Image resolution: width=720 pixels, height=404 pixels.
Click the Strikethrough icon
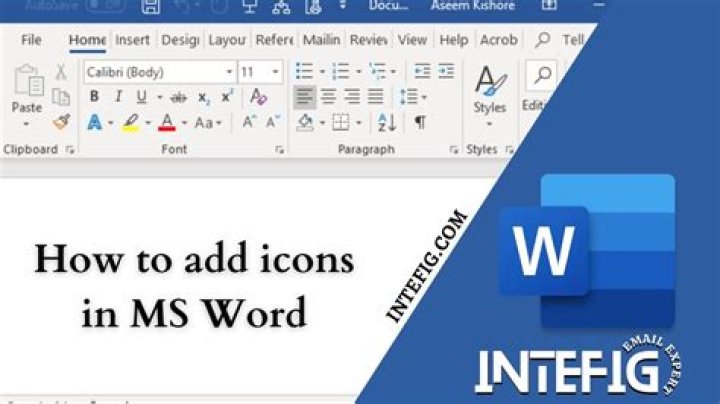tap(178, 97)
